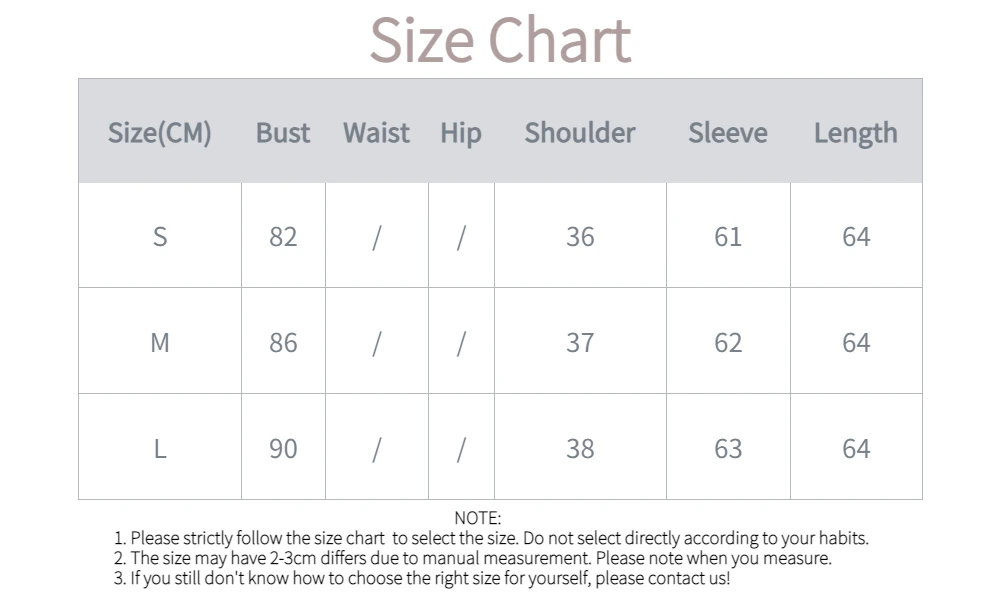
Task: Click the Length column header
Action: [x=855, y=133]
